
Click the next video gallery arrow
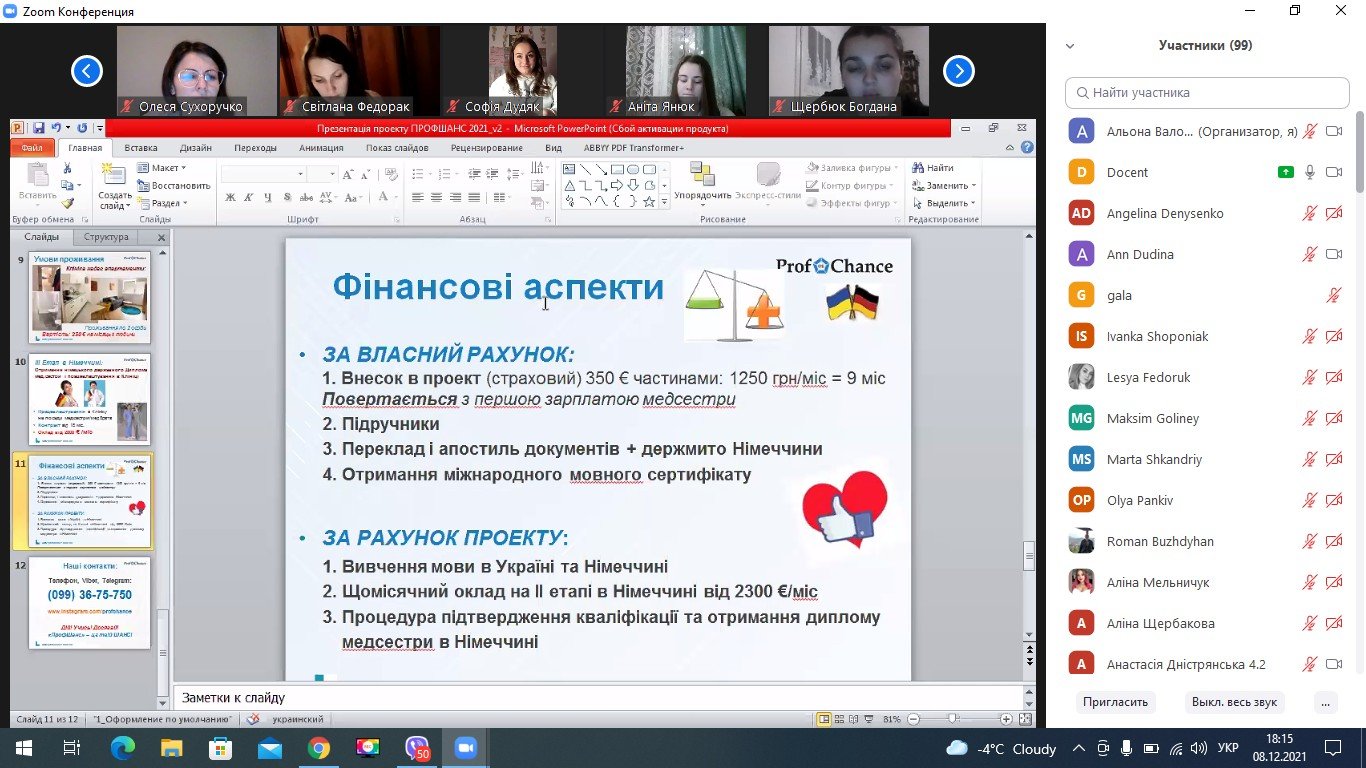pyautogui.click(x=958, y=70)
